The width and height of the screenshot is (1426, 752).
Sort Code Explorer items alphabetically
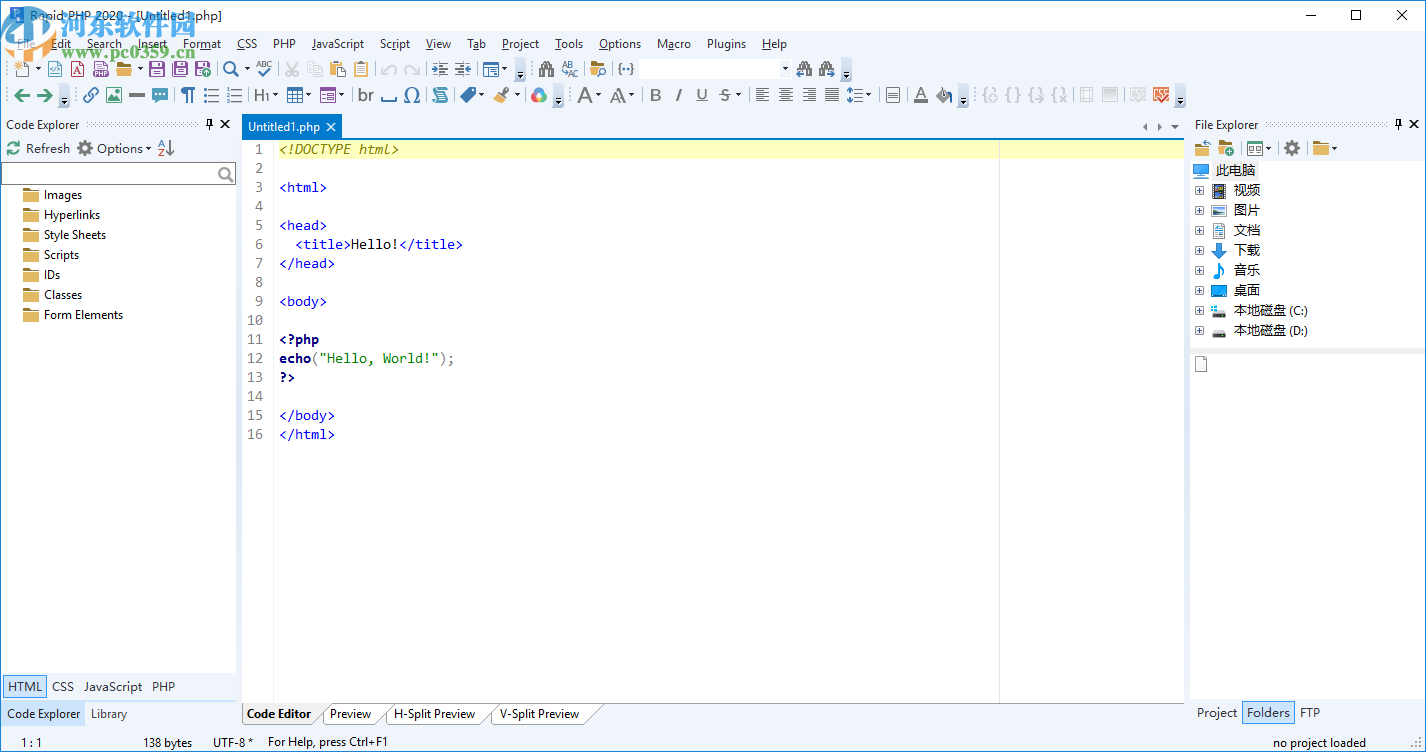click(x=166, y=148)
